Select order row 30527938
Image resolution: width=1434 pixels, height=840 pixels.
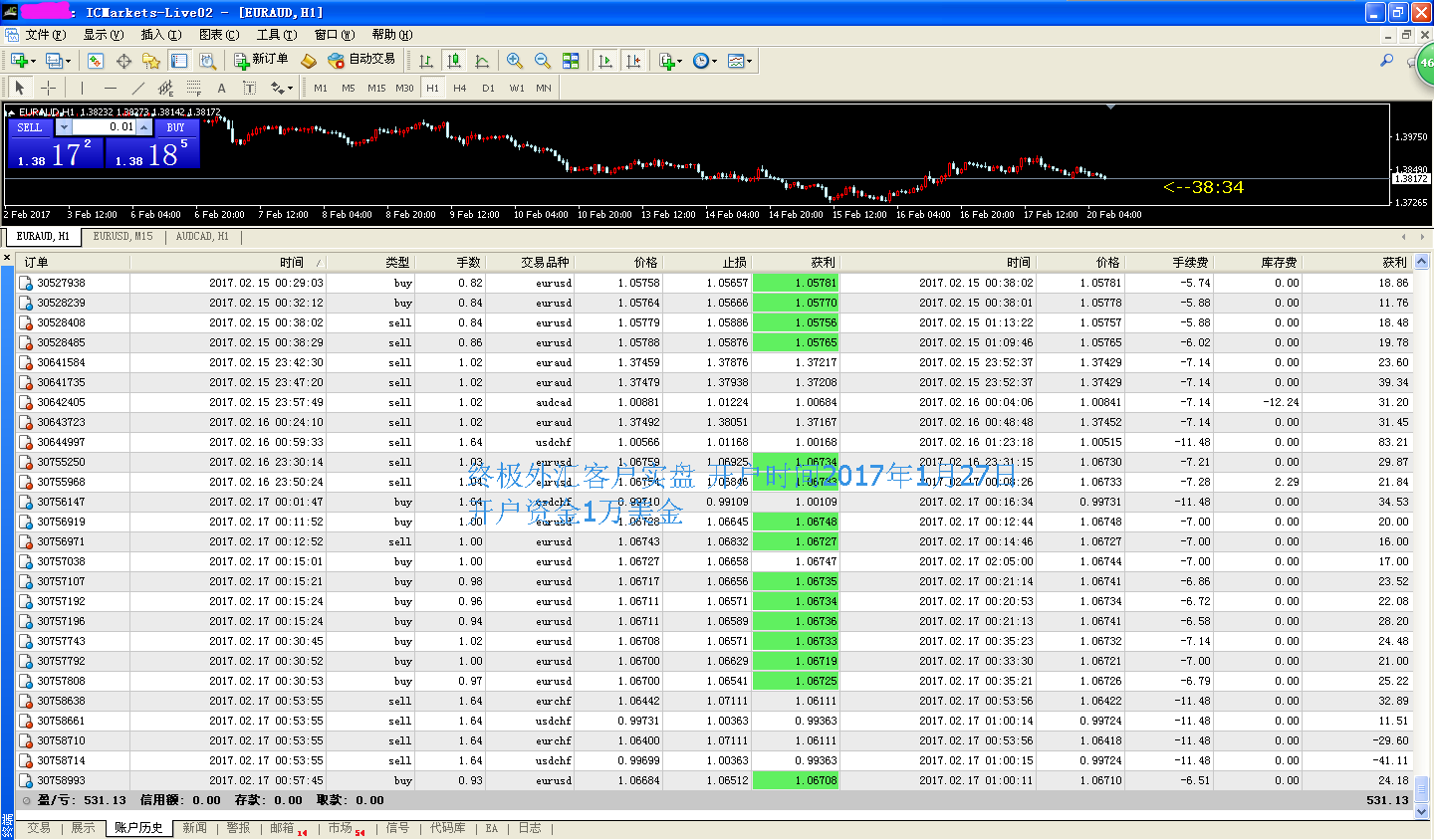click(714, 283)
